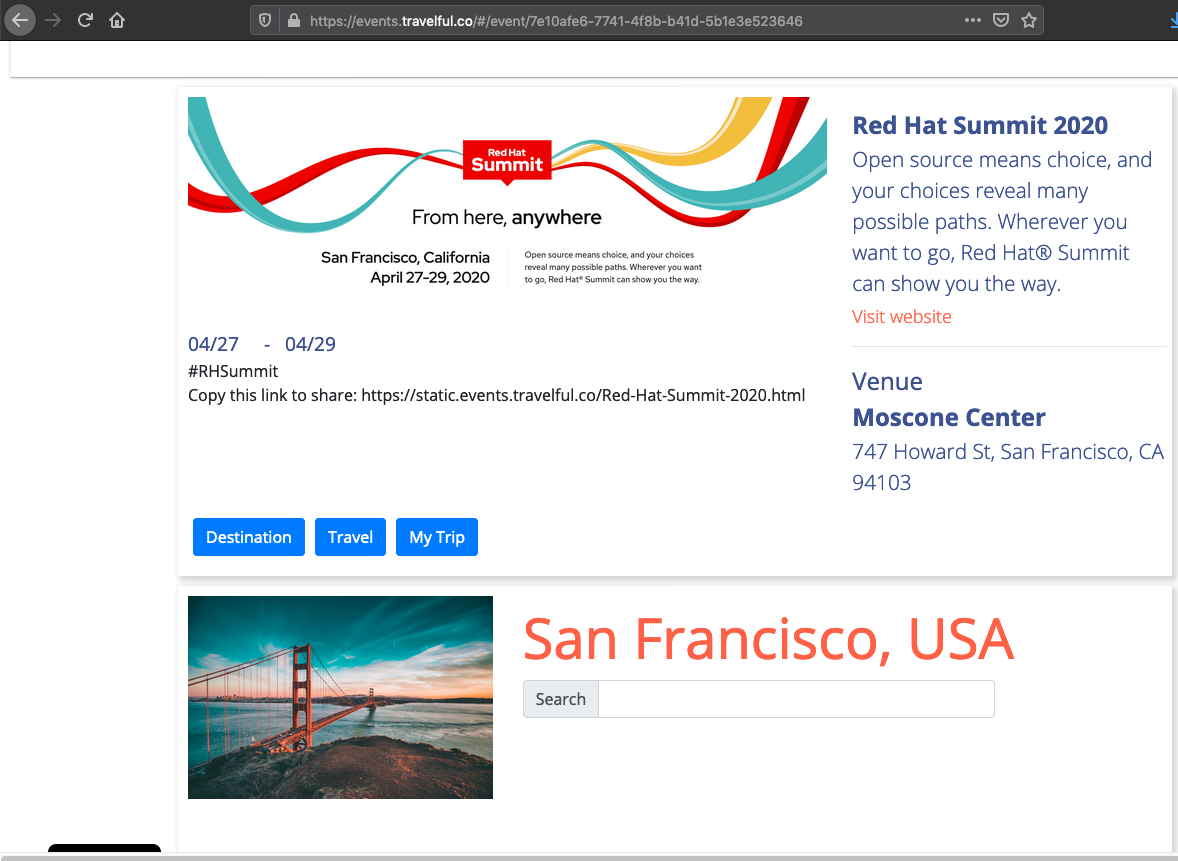Viewport: 1178px width, 861px height.
Task: Open the My Trip section
Action: (436, 537)
